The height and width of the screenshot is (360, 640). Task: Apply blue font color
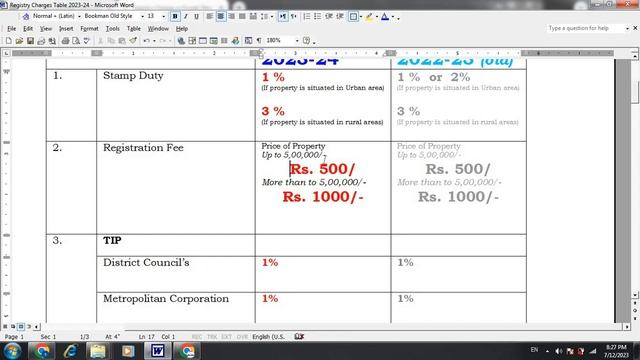click(x=385, y=16)
